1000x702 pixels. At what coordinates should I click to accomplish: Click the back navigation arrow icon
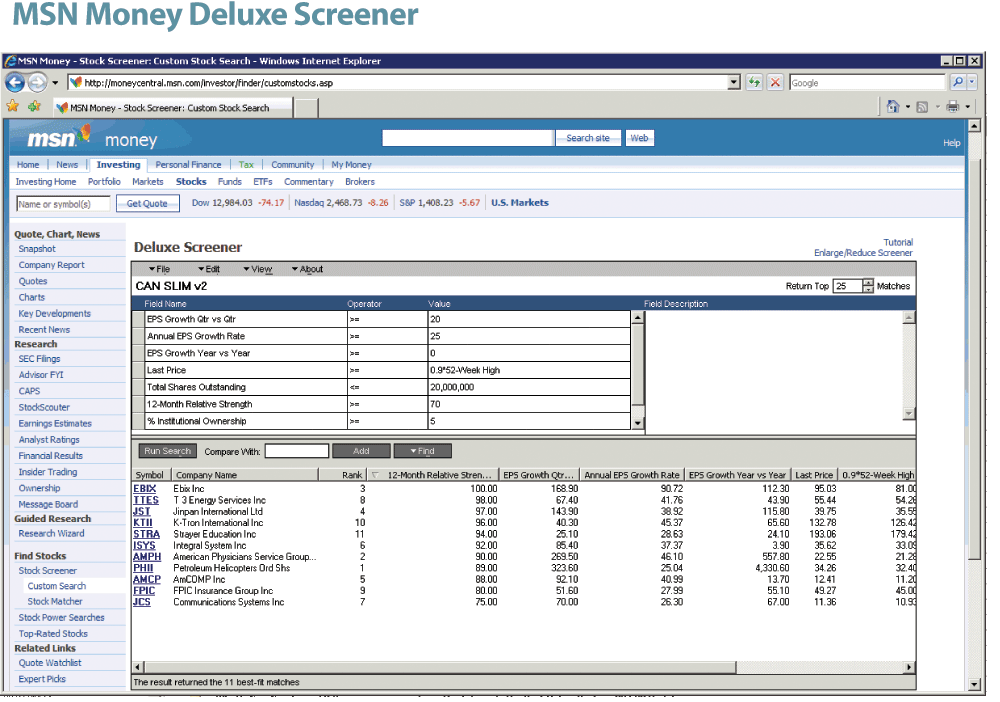[13, 82]
